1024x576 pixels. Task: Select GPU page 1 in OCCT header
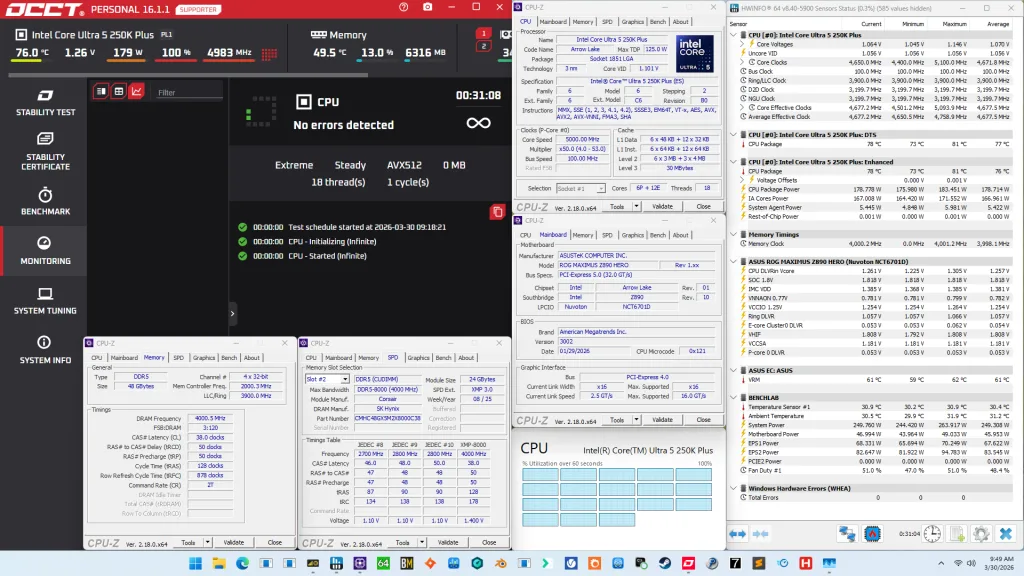click(483, 33)
